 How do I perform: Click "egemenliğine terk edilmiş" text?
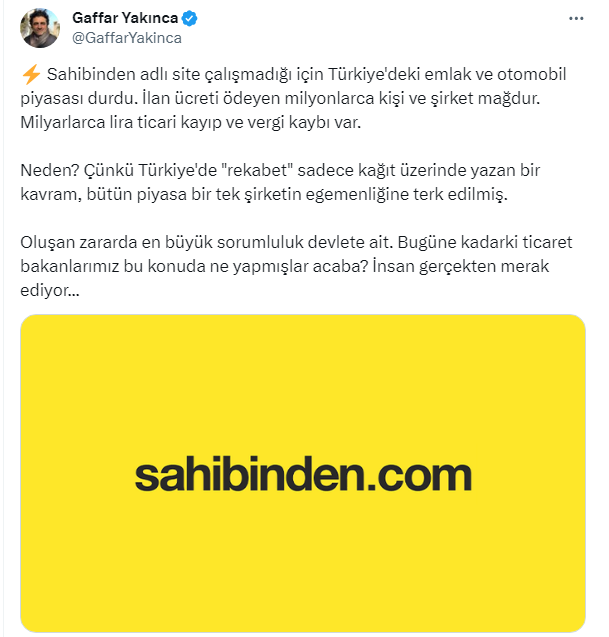click(407, 194)
